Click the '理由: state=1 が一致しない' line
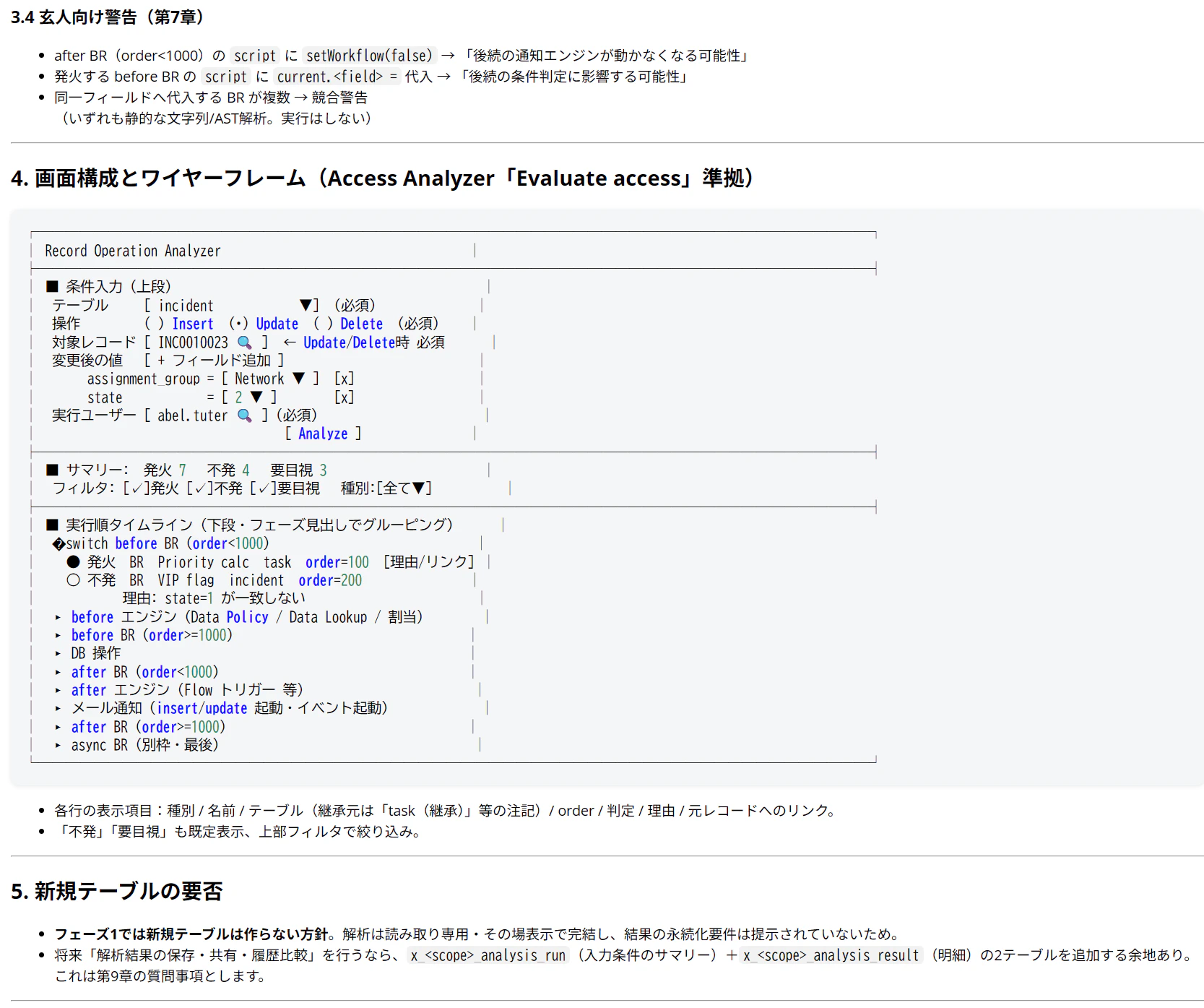1204x1008 pixels. coord(214,598)
